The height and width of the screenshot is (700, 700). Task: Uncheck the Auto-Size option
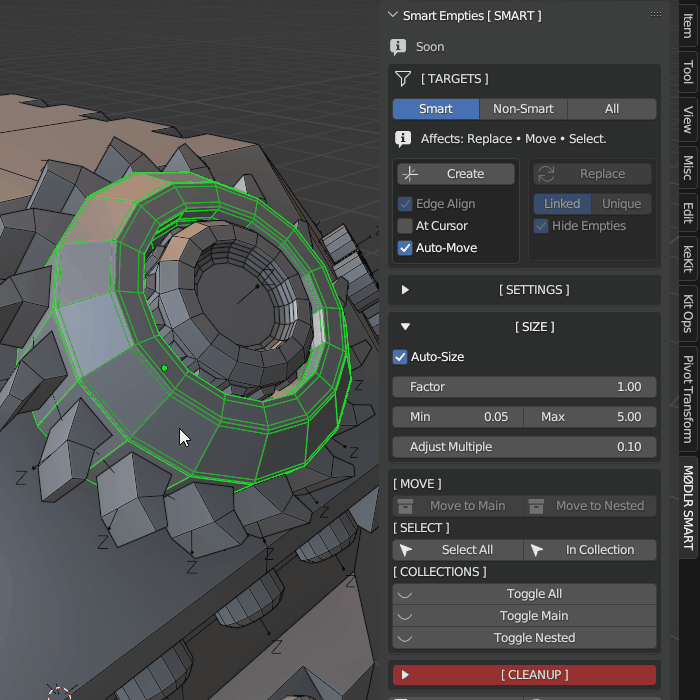[x=400, y=357]
